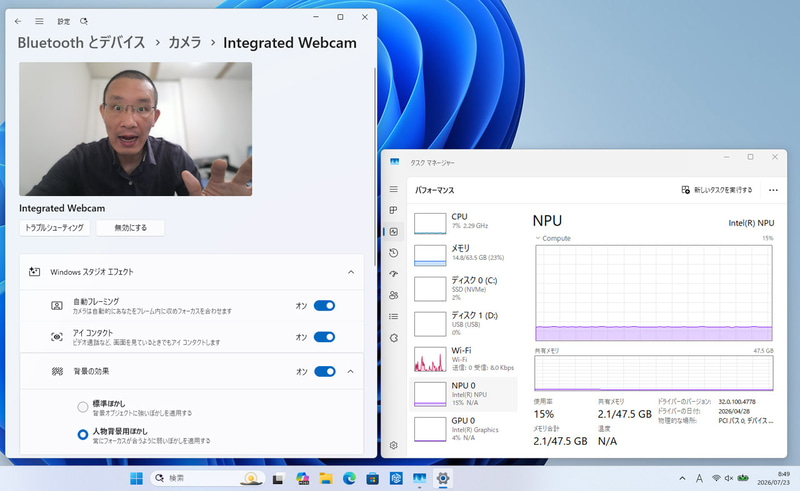Click the webcam preview image
This screenshot has width=800, height=491.
click(x=135, y=129)
